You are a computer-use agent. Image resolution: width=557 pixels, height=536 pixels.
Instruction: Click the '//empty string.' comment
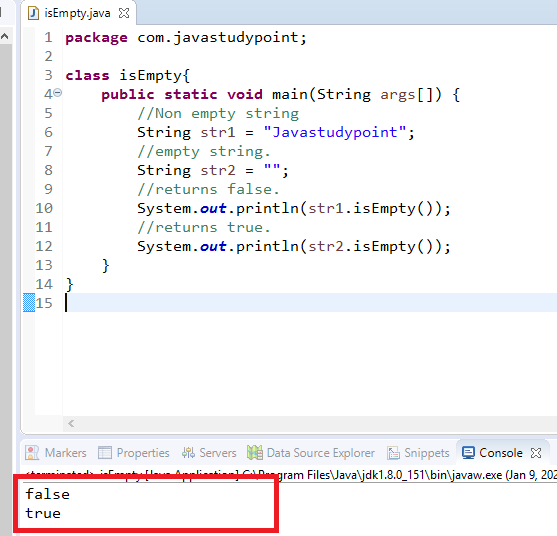click(204, 152)
